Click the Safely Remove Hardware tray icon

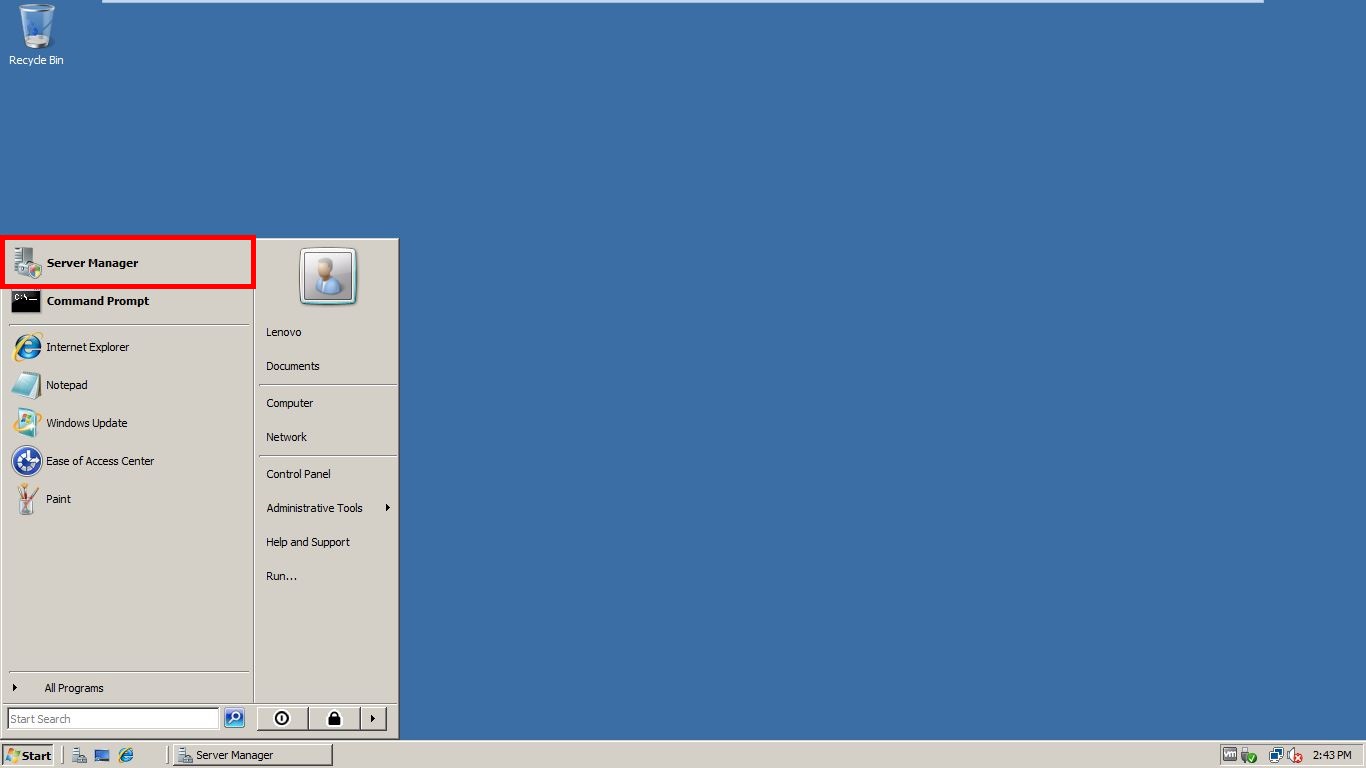pos(1248,756)
